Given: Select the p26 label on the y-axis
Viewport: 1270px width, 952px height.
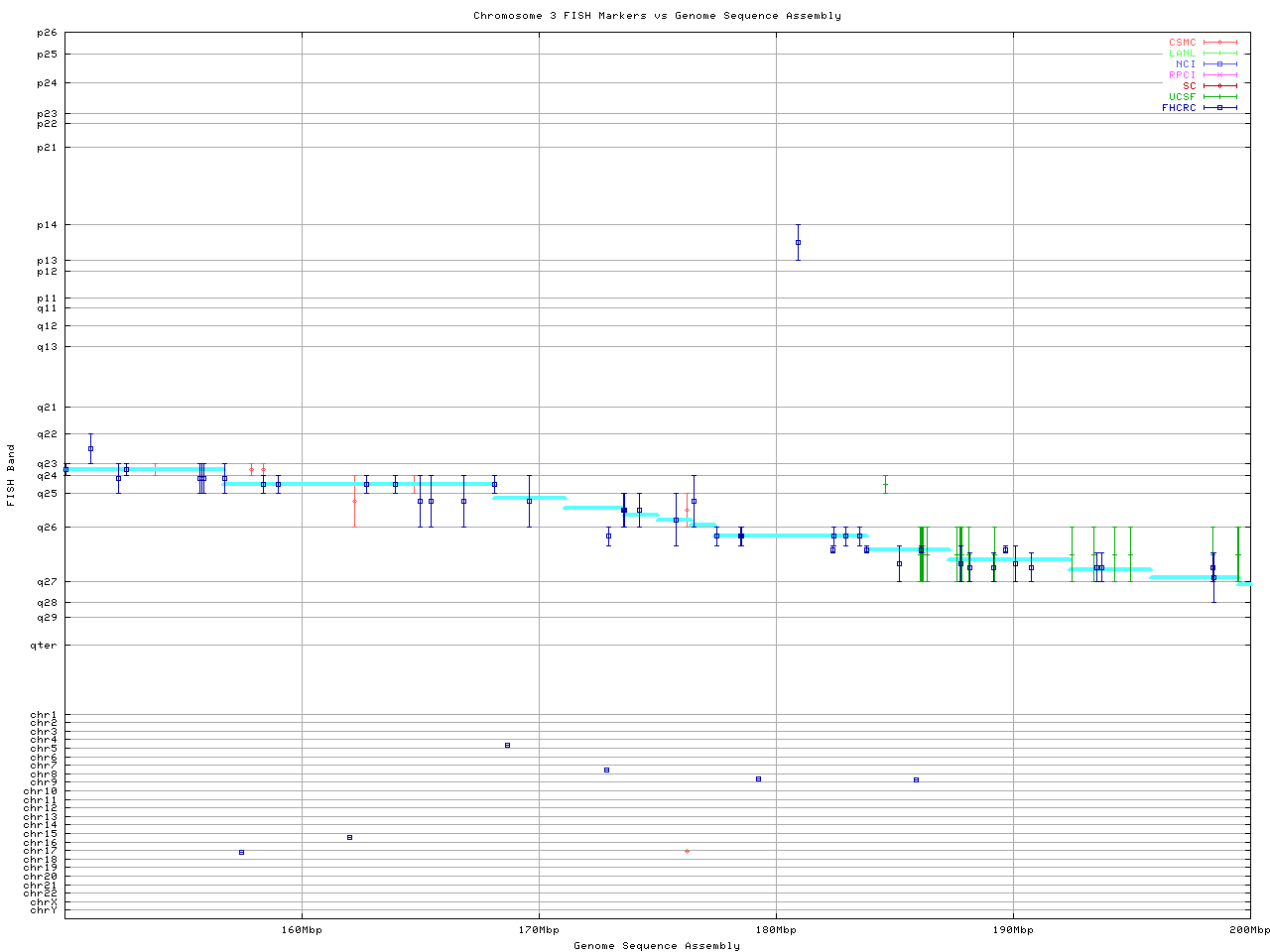Looking at the screenshot, I should pyautogui.click(x=47, y=33).
